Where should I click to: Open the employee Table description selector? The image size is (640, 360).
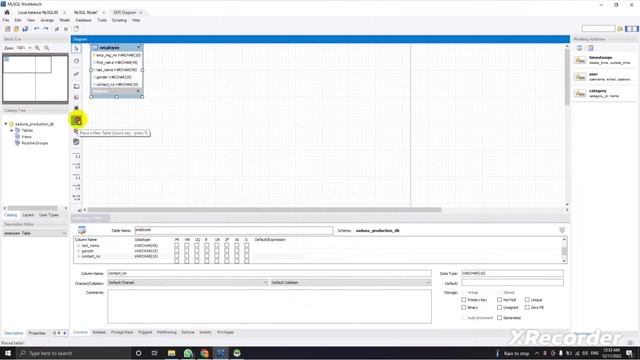(35, 233)
